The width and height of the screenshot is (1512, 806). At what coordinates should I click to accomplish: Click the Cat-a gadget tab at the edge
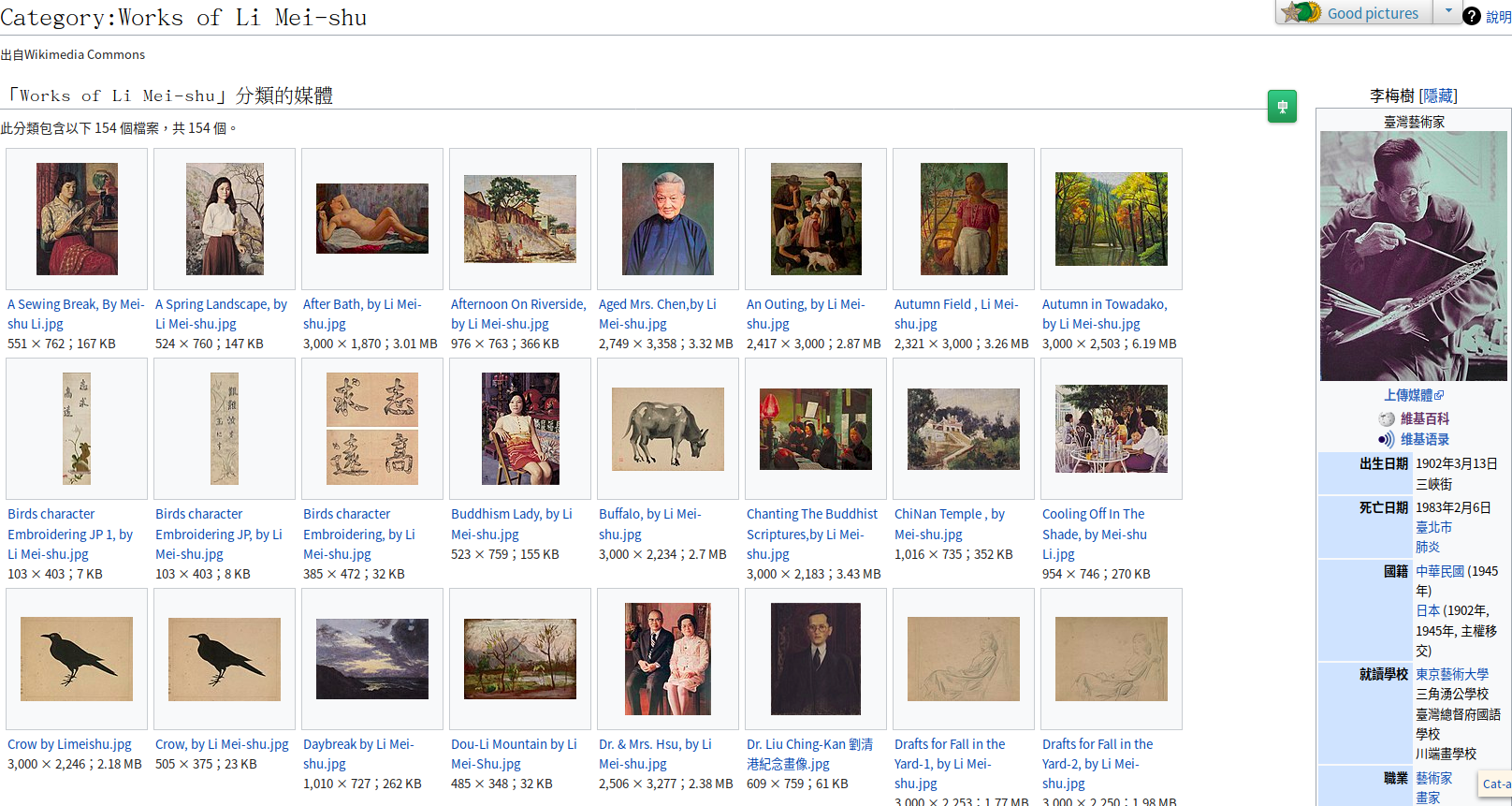[1495, 784]
